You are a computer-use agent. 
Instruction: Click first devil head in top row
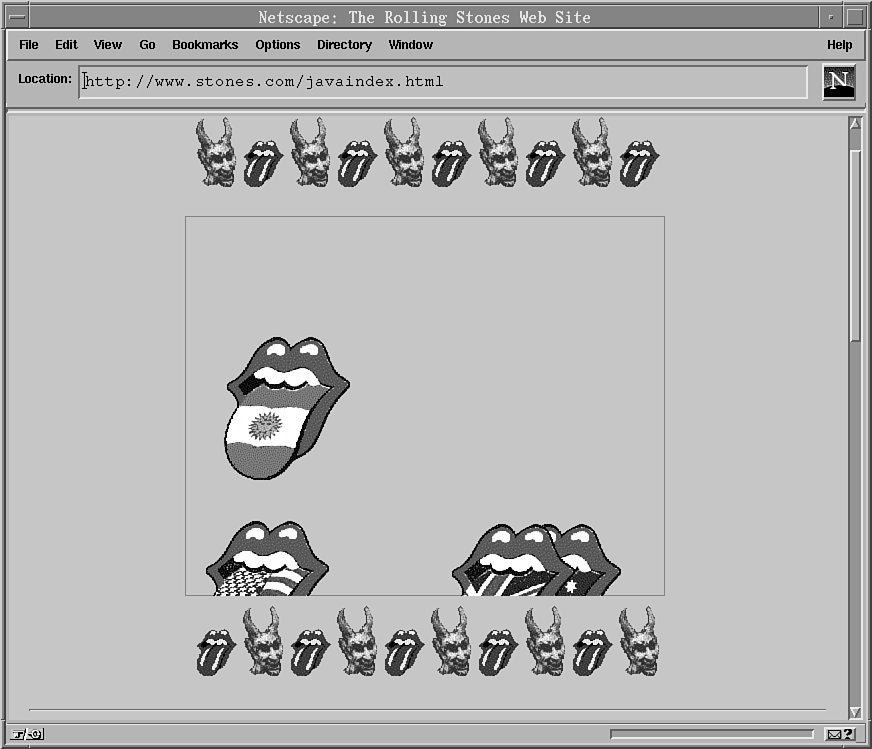pyautogui.click(x=215, y=152)
